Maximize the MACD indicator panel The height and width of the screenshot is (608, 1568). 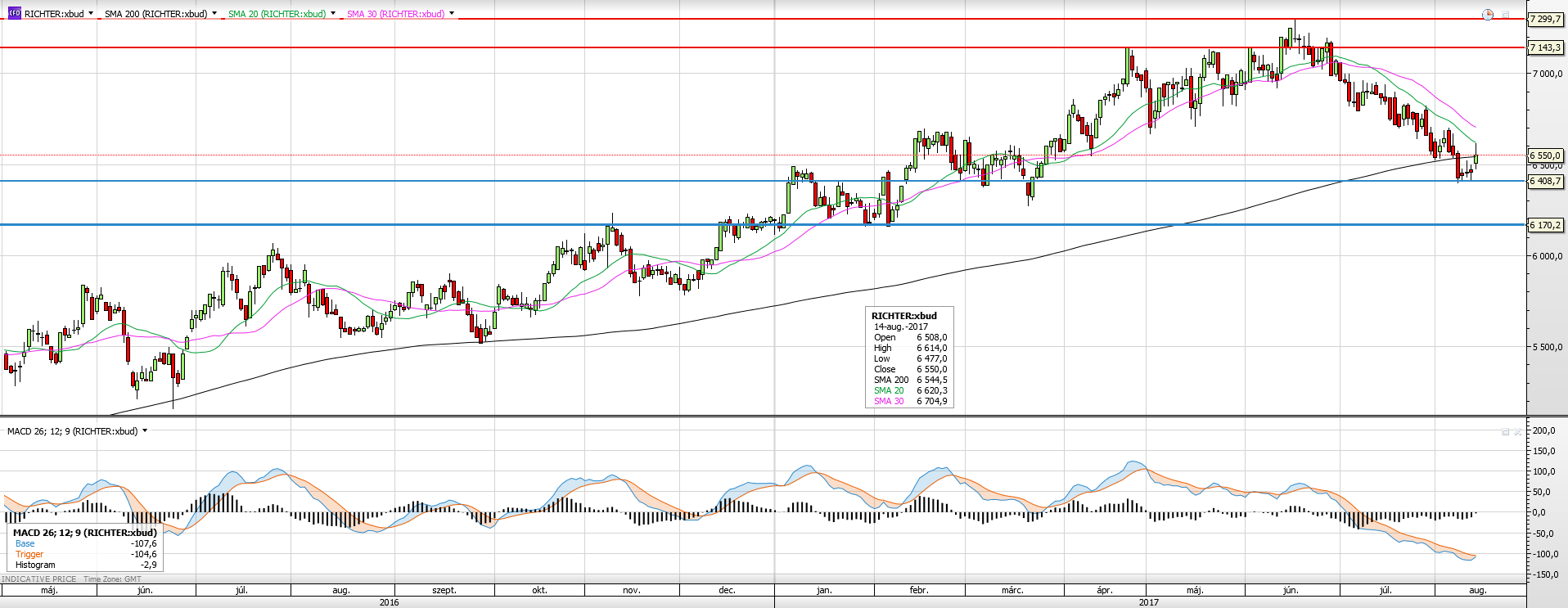[1504, 431]
